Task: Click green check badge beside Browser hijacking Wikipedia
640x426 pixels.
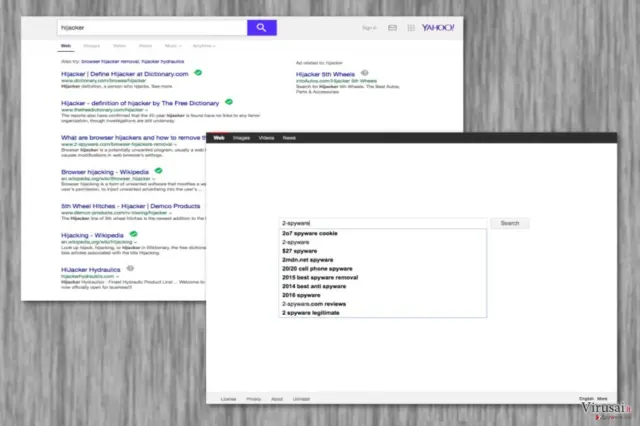Action: (x=158, y=171)
